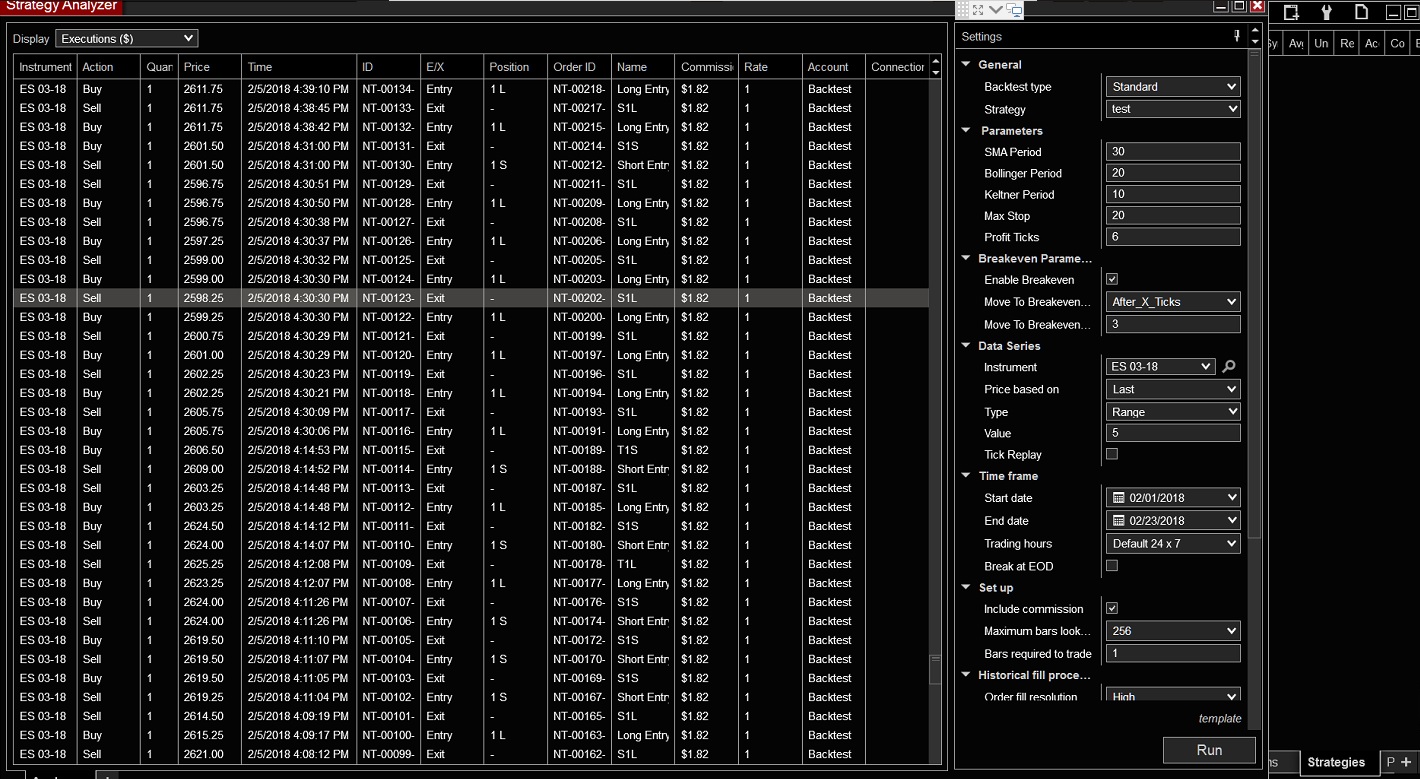This screenshot has width=1420, height=779.
Task: Sort by the Price column header
Action: (210, 67)
